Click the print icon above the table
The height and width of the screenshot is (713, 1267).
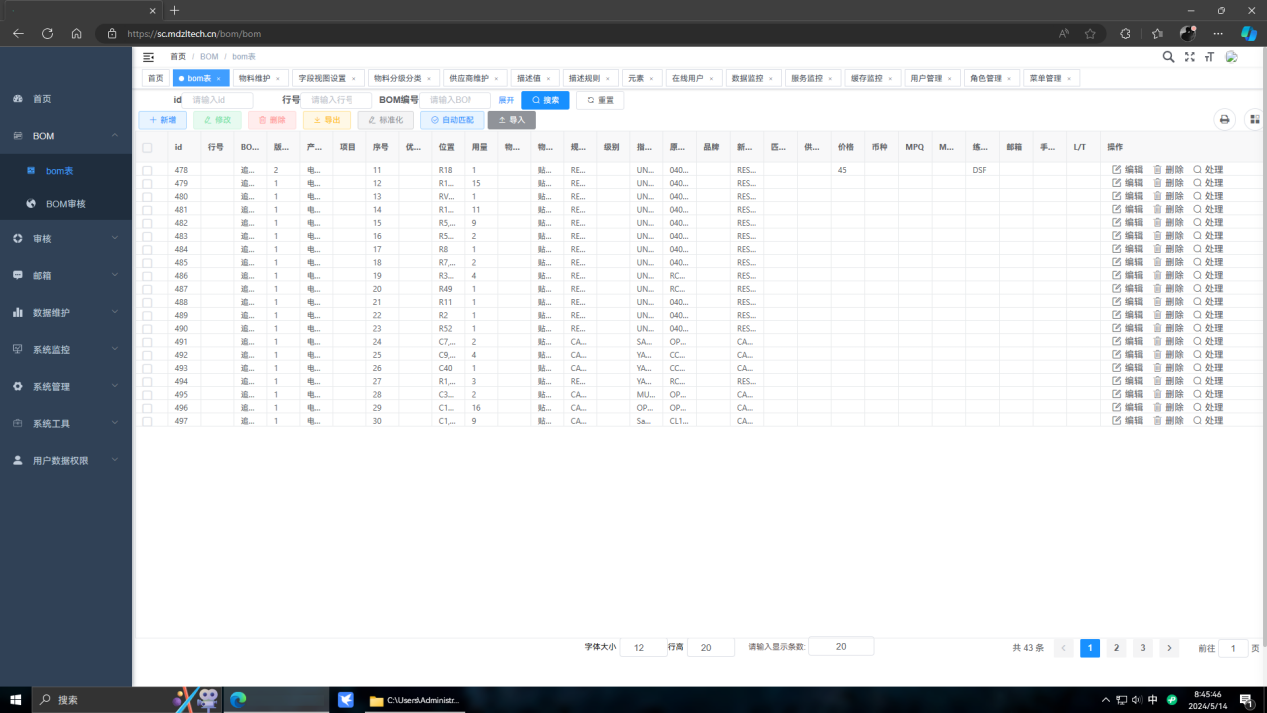[x=1224, y=120]
